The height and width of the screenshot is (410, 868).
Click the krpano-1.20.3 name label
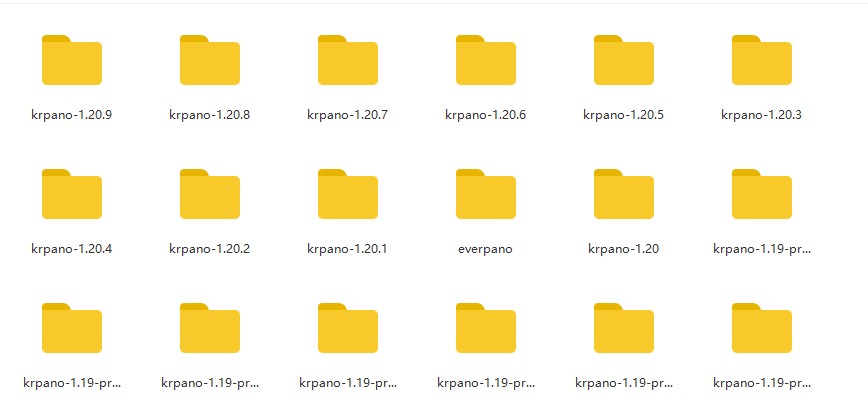[761, 115]
